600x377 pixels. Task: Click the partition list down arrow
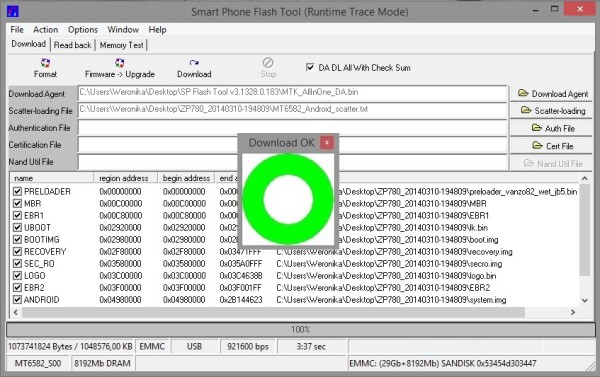(x=584, y=300)
